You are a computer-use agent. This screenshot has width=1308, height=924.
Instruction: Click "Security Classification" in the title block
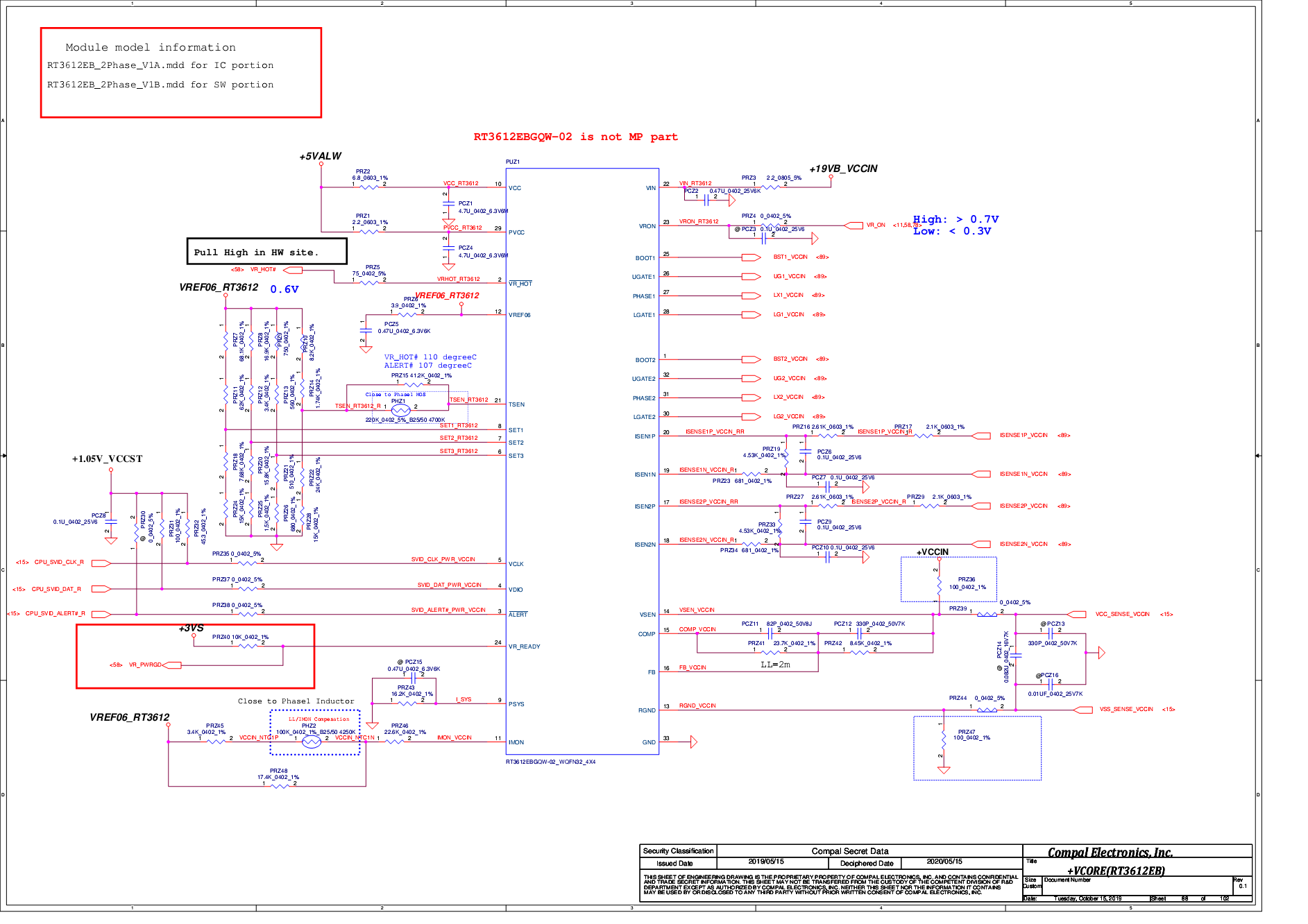tap(678, 851)
